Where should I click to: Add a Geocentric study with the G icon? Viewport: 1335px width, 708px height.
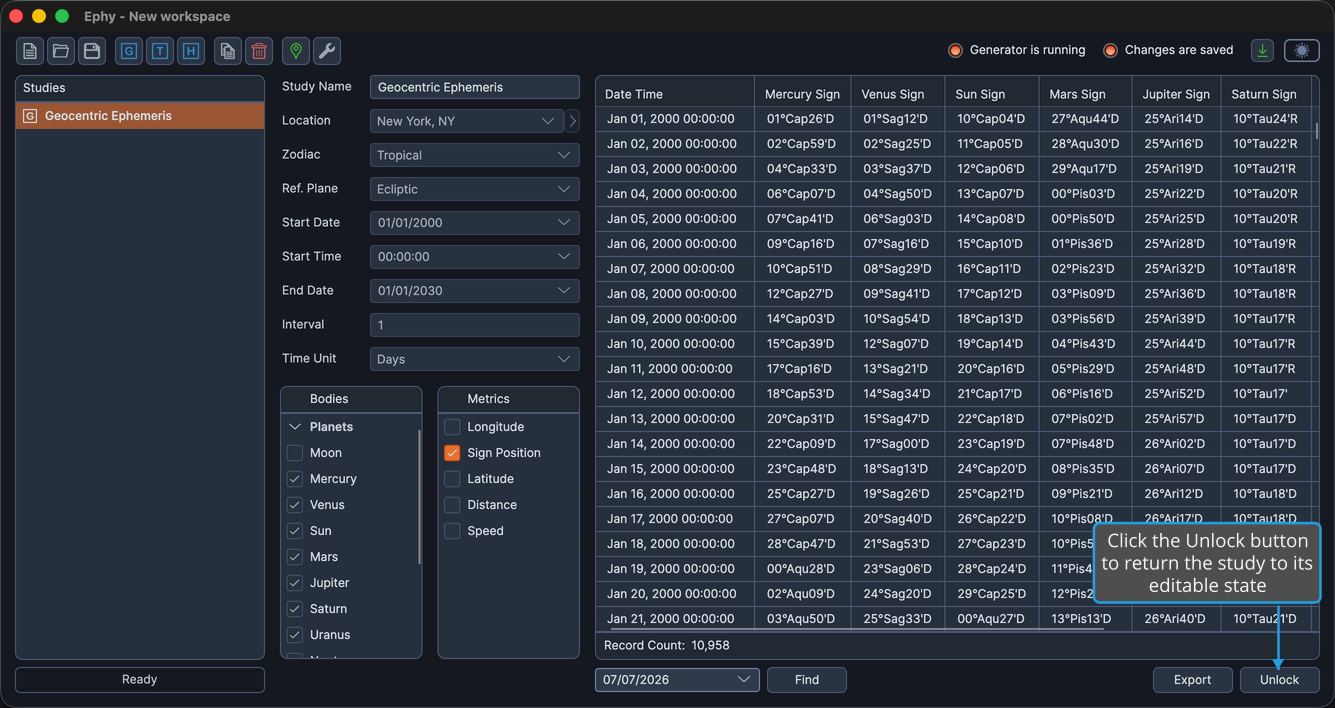tap(129, 51)
